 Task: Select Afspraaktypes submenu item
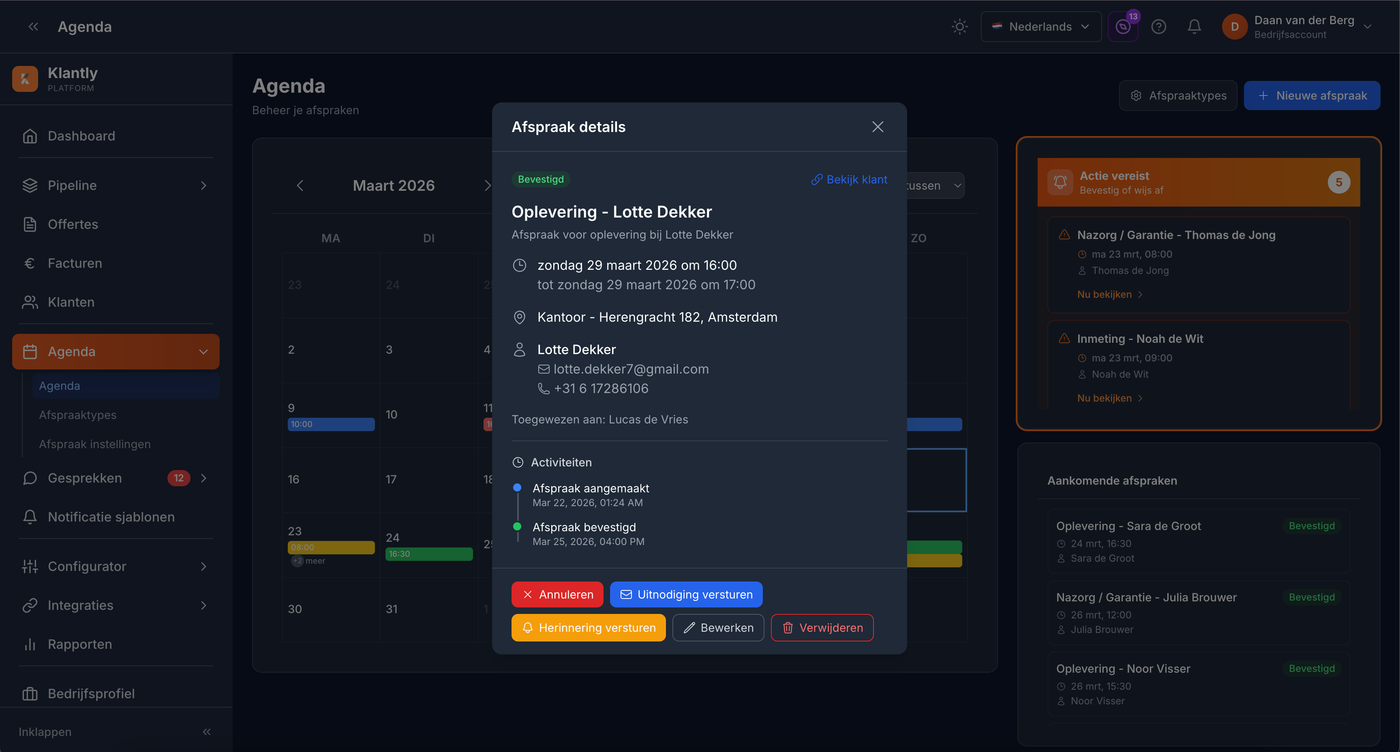click(x=78, y=415)
